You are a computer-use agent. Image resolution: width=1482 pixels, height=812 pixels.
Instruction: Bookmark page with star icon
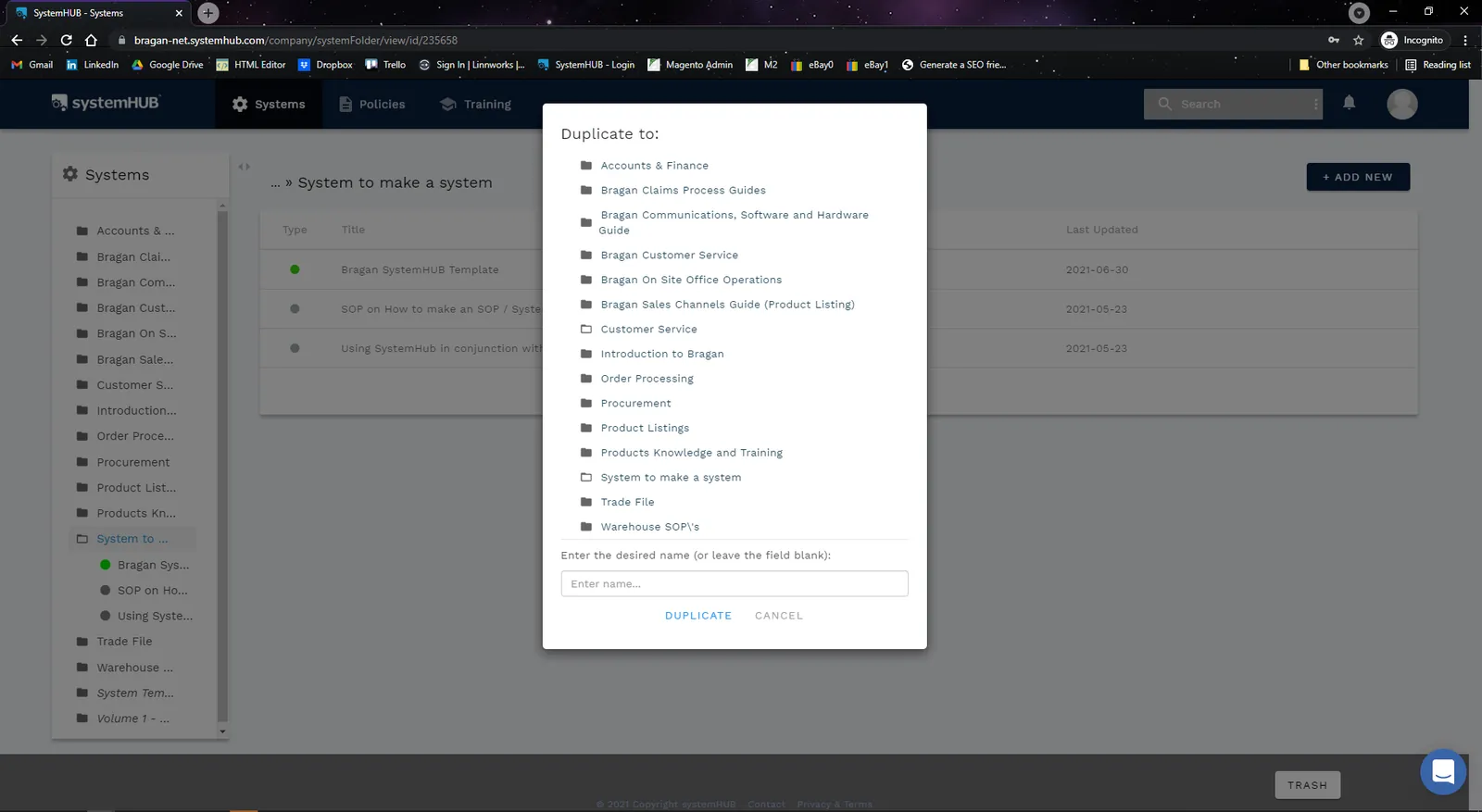(1359, 40)
